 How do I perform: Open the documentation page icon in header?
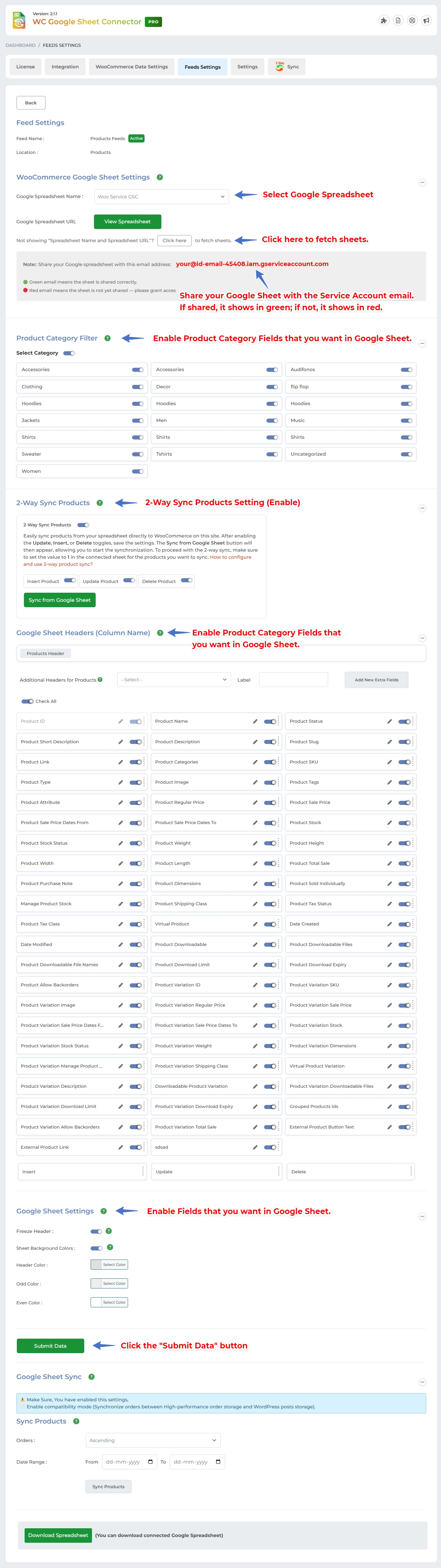click(x=398, y=21)
